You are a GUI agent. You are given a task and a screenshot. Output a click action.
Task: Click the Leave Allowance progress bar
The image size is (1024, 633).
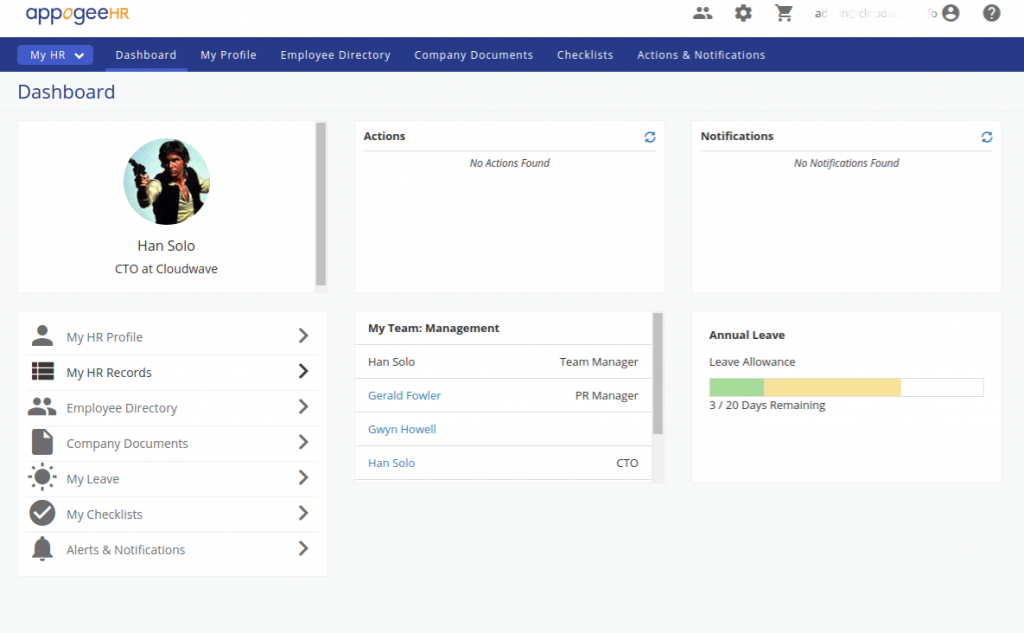coord(845,386)
